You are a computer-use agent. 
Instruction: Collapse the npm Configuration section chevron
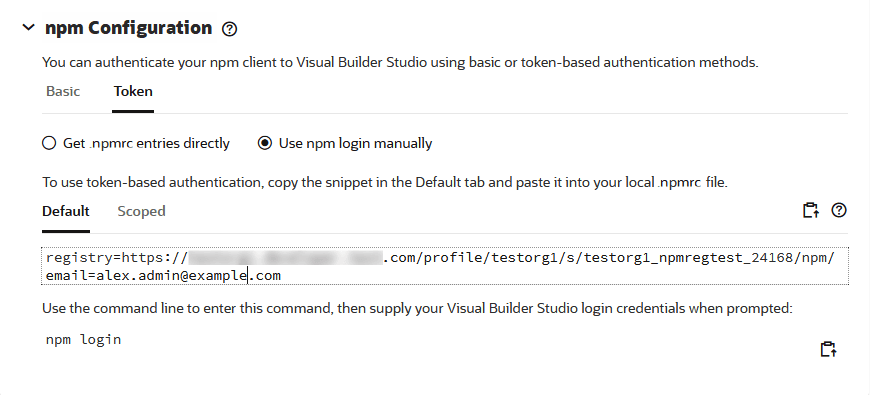[28, 28]
